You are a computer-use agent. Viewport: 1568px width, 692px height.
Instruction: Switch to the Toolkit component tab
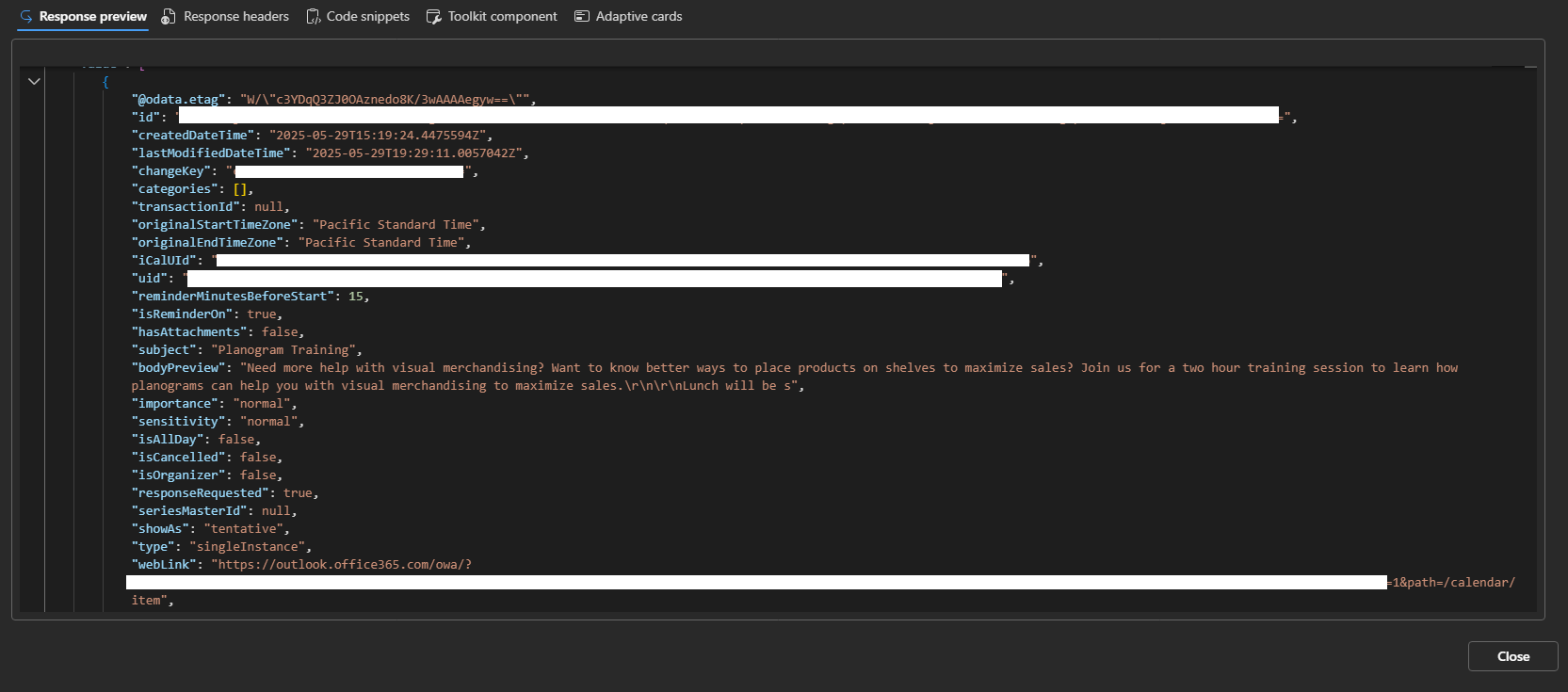pyautogui.click(x=492, y=16)
